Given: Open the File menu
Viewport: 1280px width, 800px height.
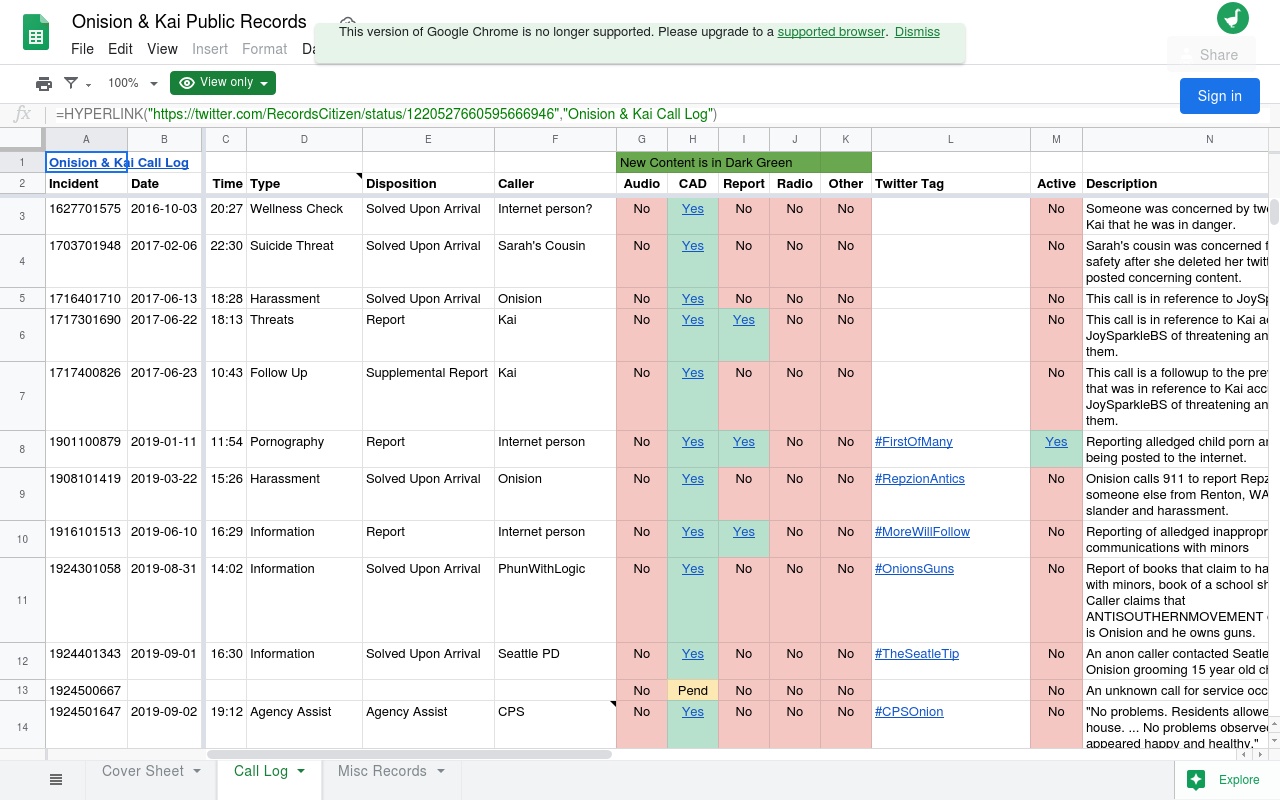Looking at the screenshot, I should (x=82, y=48).
